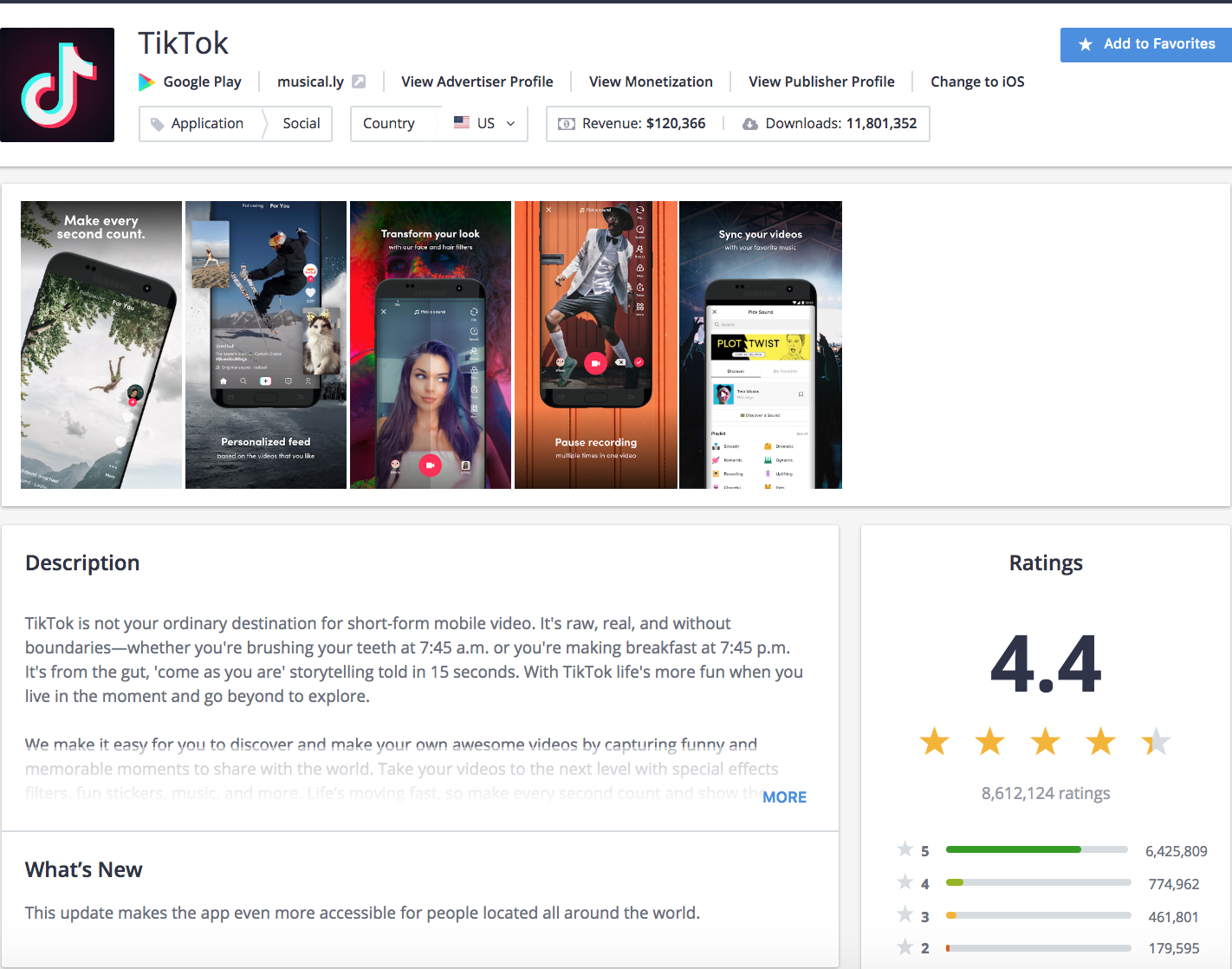This screenshot has width=1232, height=969.
Task: Click the 8,612,124 ratings count
Action: (x=1046, y=794)
